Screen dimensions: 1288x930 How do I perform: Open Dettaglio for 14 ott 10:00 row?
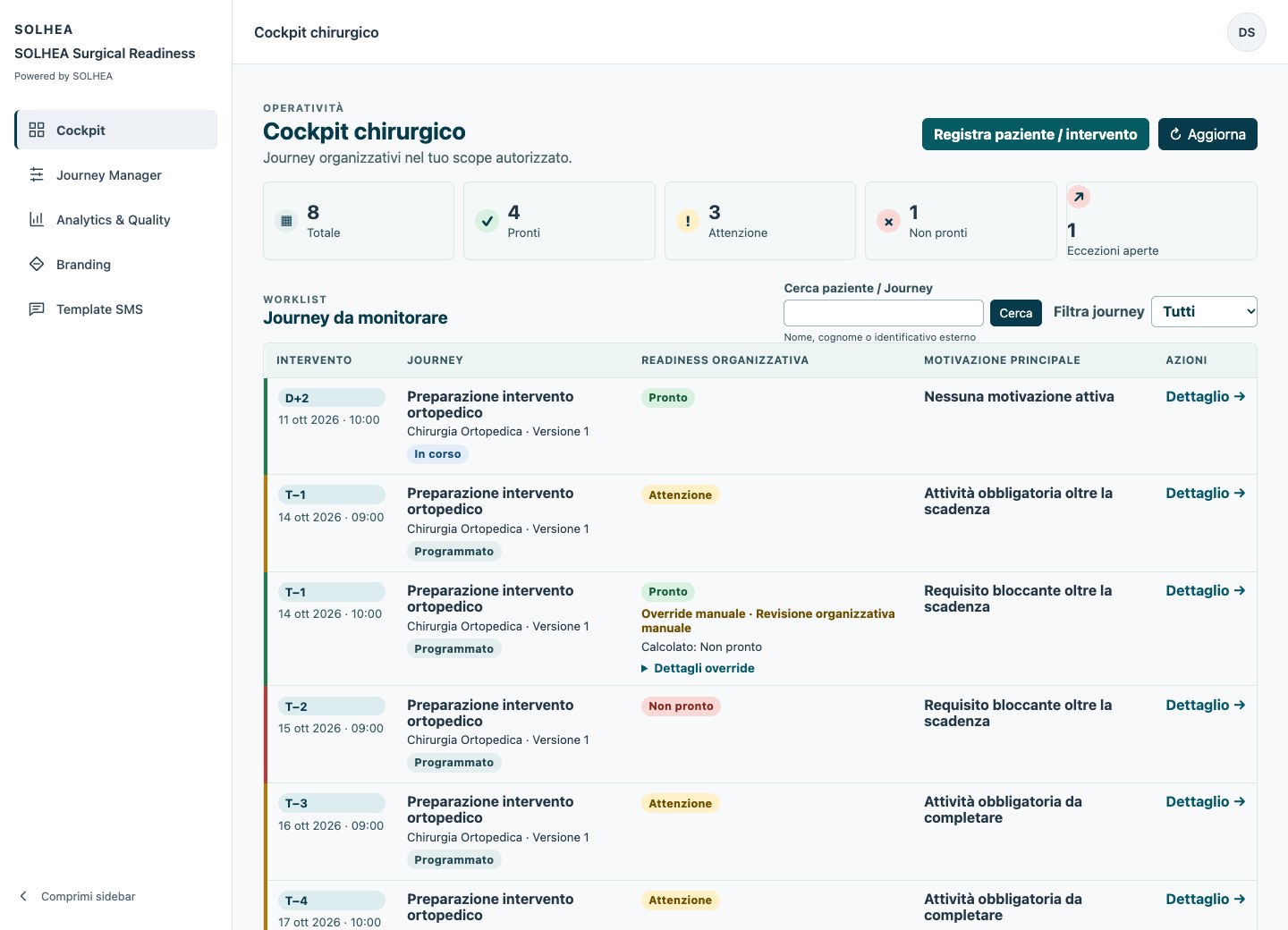[x=1206, y=590]
